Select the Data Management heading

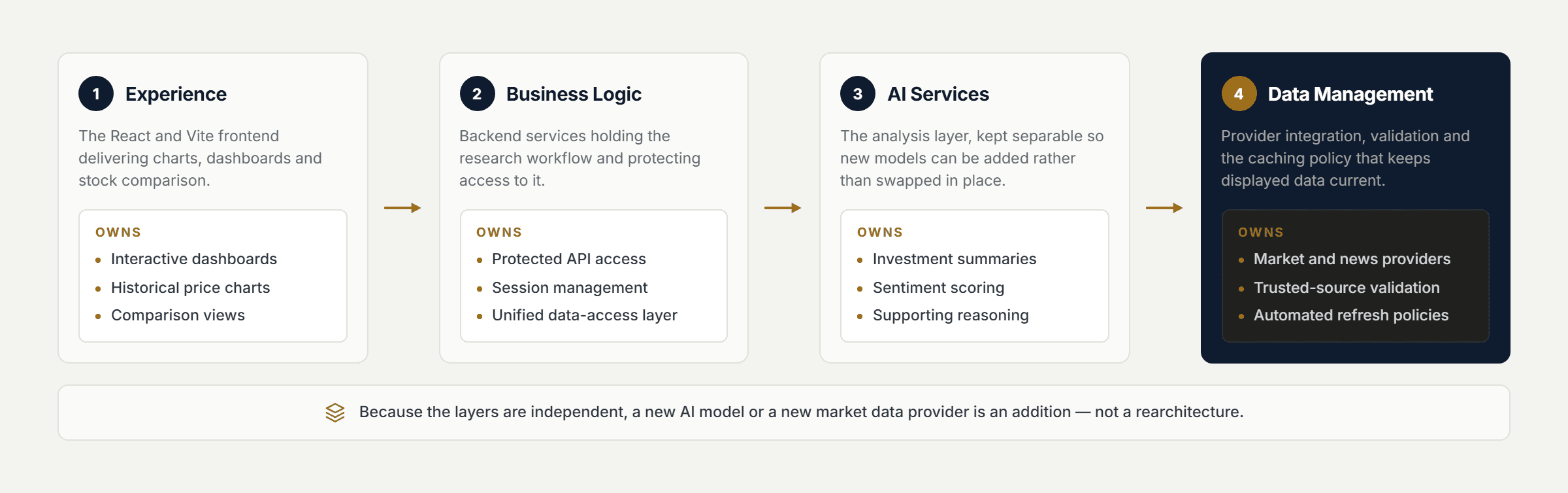pyautogui.click(x=1350, y=94)
